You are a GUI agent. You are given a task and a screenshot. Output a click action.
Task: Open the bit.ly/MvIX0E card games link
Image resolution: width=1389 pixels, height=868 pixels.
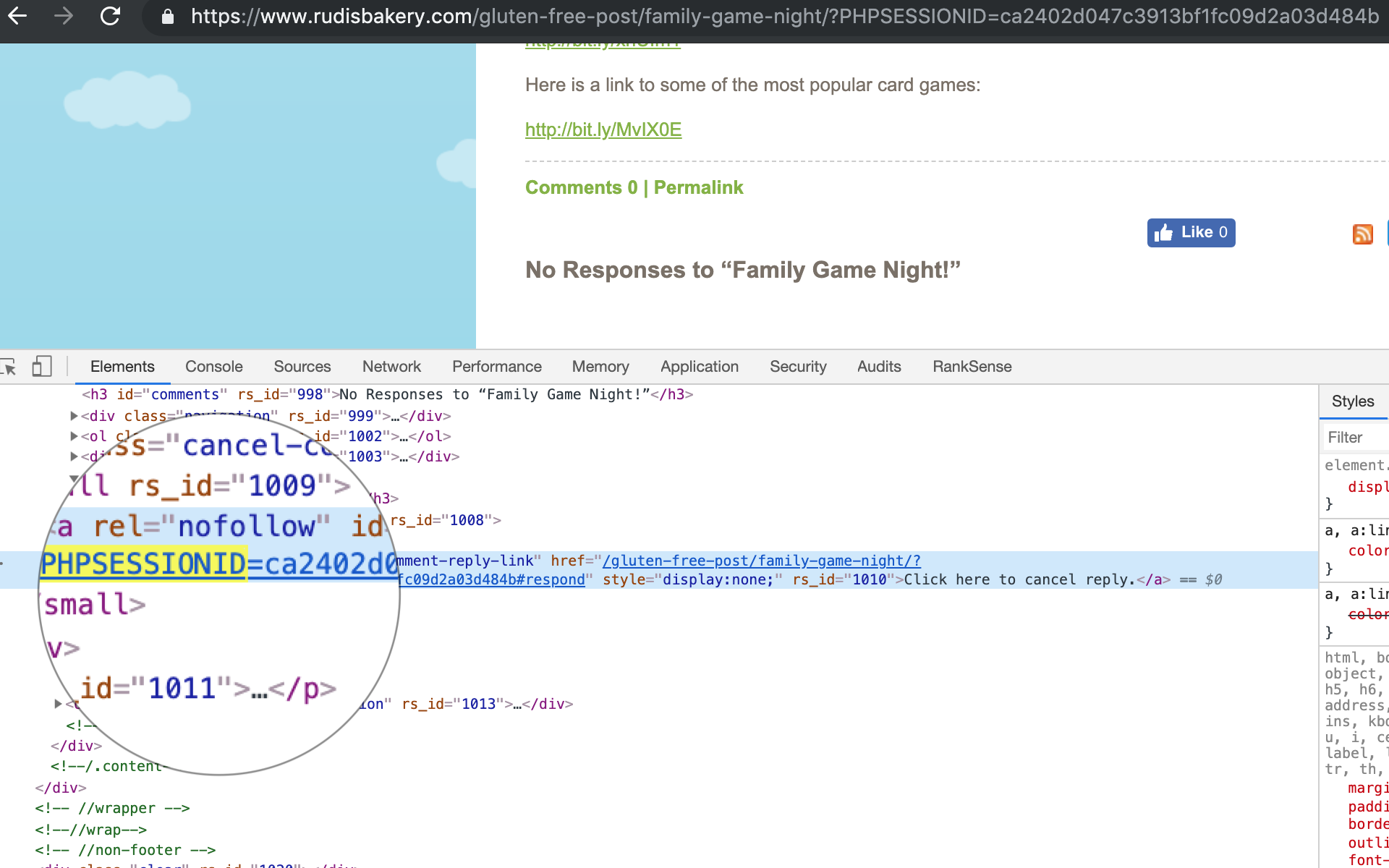tap(603, 130)
